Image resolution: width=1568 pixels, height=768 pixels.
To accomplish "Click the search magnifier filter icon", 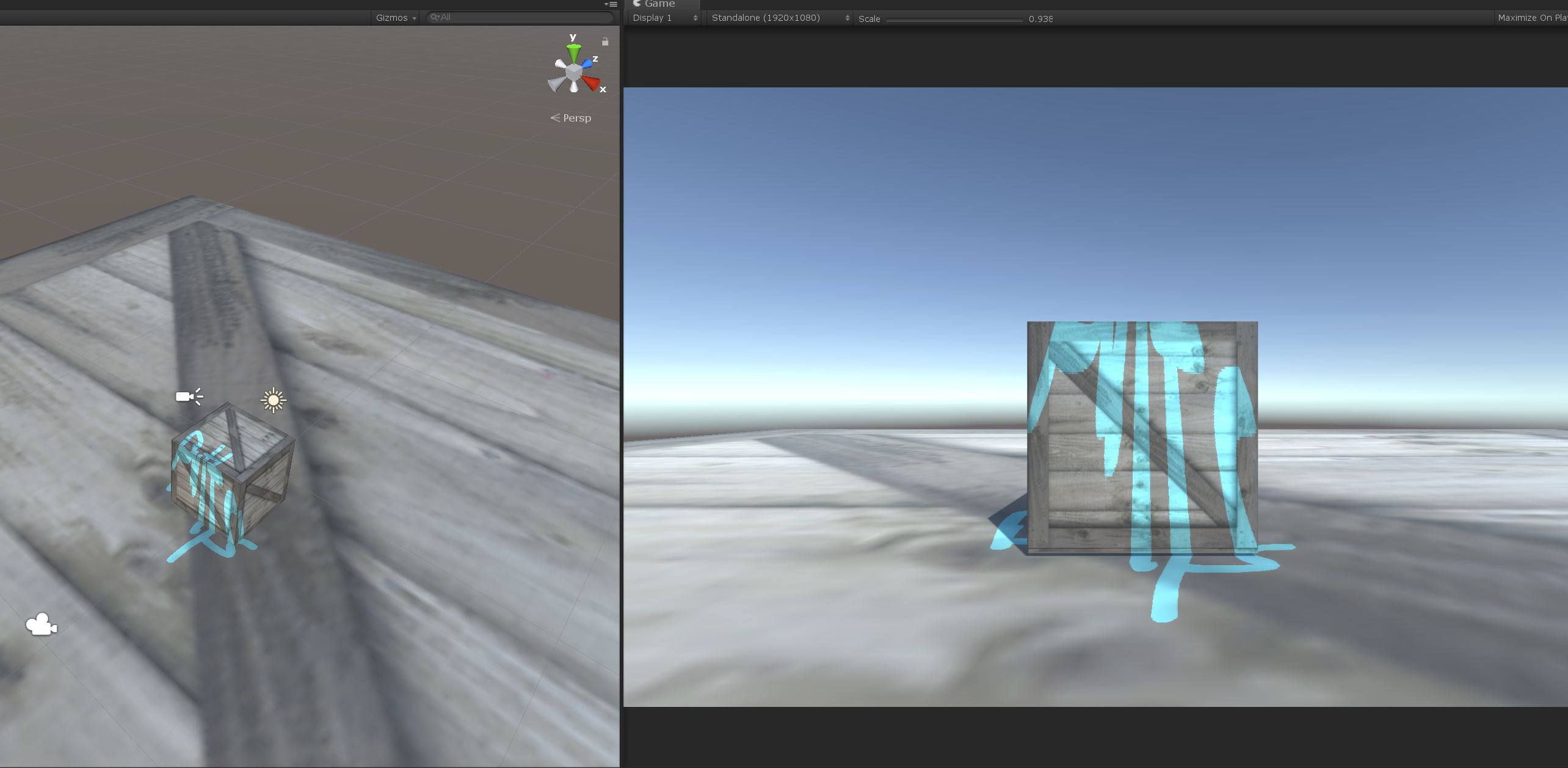I will pyautogui.click(x=434, y=18).
